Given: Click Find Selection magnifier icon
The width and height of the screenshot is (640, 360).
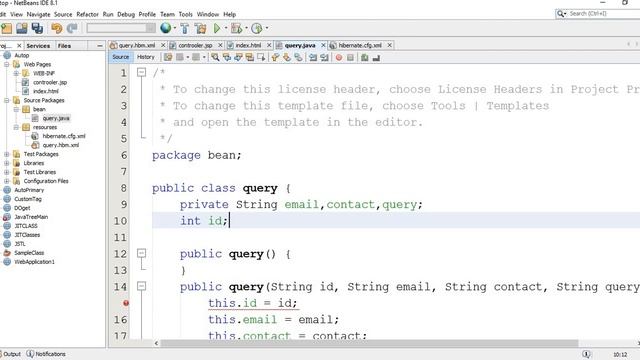Looking at the screenshot, I should [215, 58].
